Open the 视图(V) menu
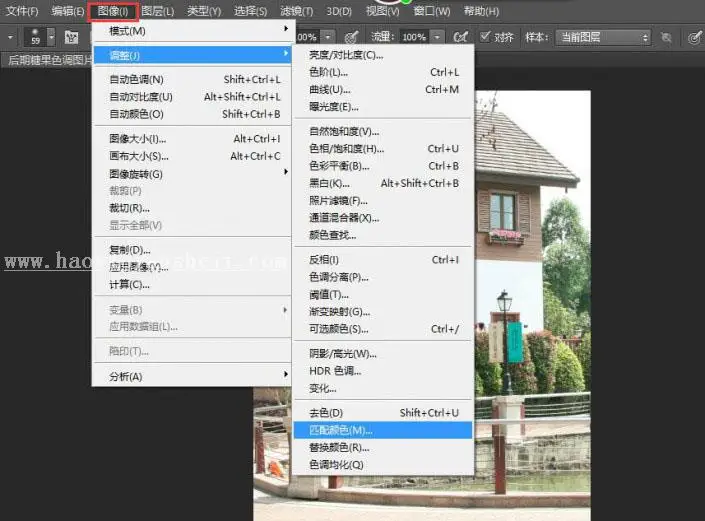The image size is (705, 521). (x=382, y=11)
